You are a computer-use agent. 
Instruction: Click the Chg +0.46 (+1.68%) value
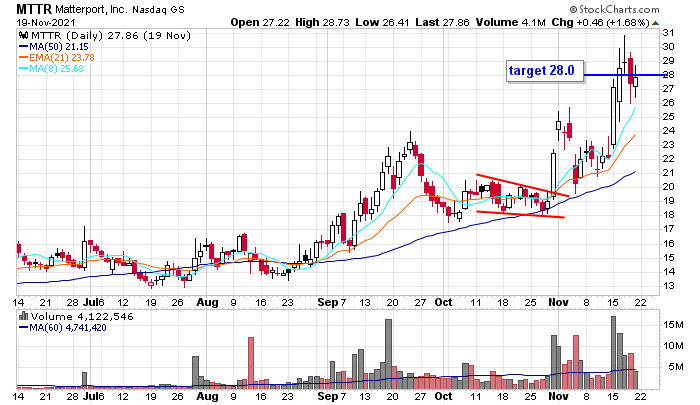point(600,22)
